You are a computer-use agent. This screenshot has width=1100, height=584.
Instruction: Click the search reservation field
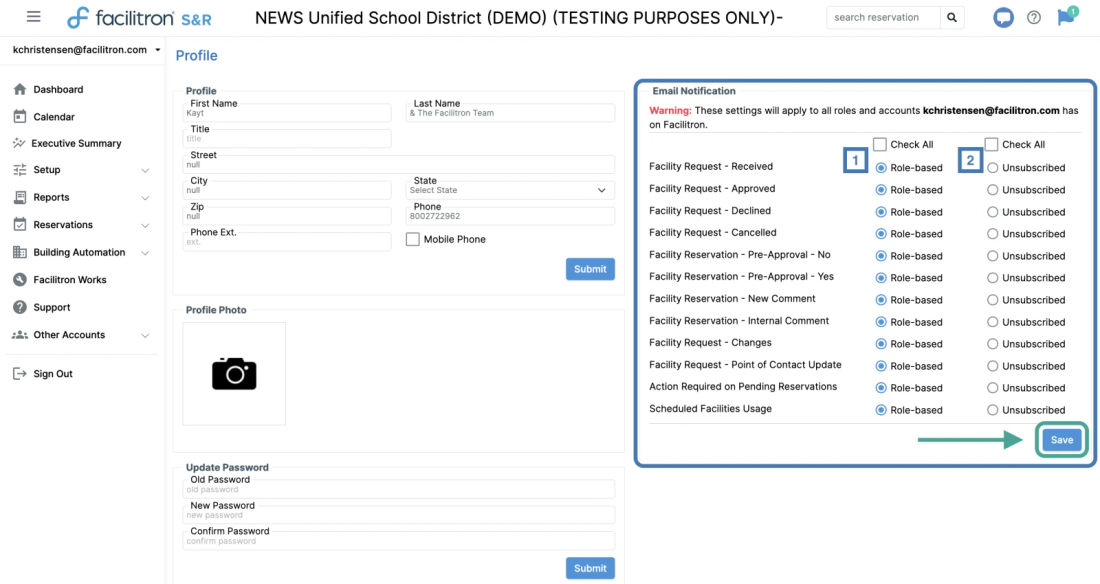(x=883, y=18)
